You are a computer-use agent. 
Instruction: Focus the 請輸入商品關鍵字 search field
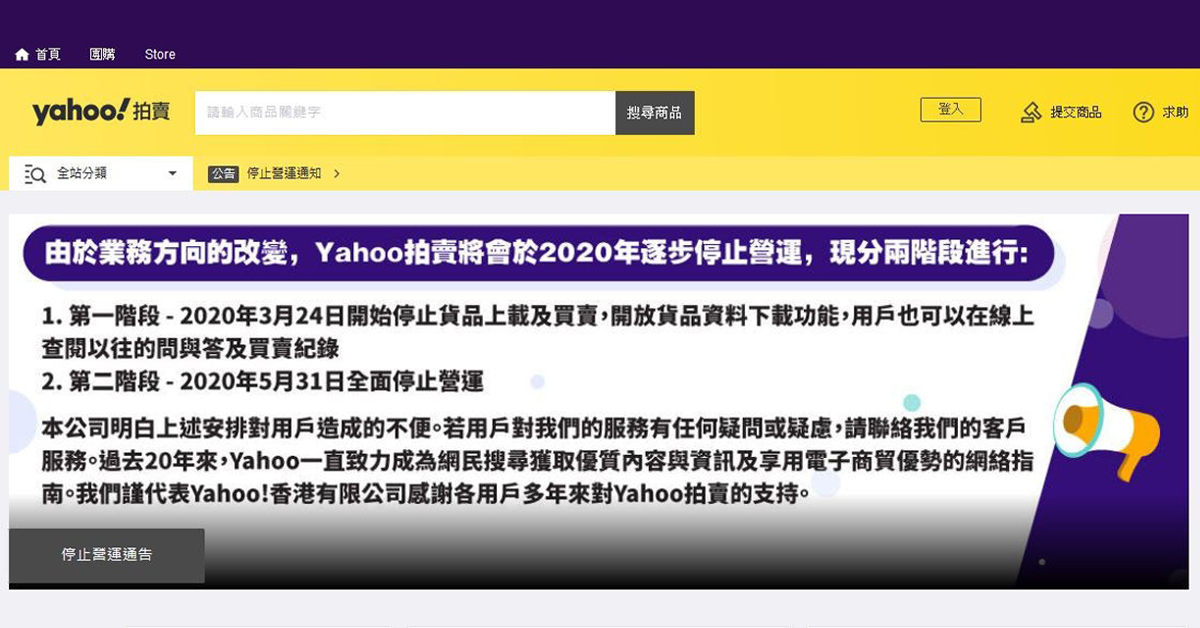click(405, 113)
